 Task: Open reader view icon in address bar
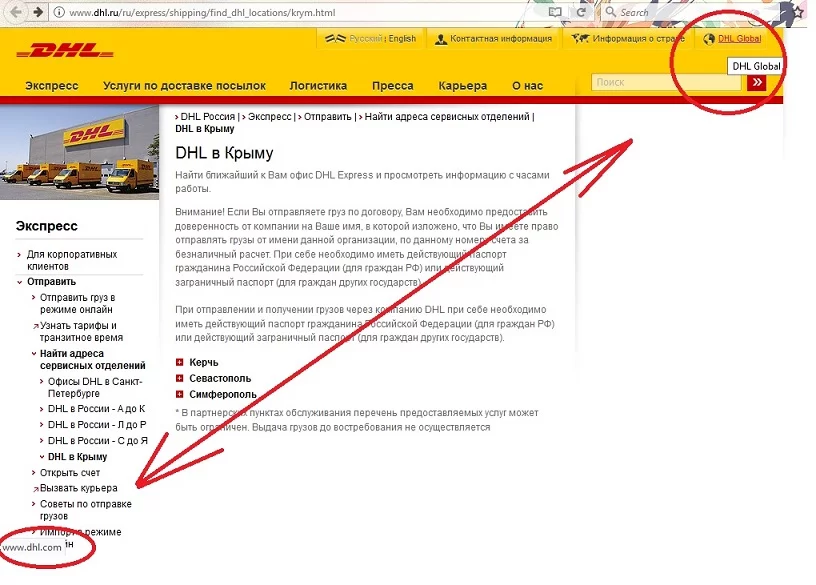(555, 12)
